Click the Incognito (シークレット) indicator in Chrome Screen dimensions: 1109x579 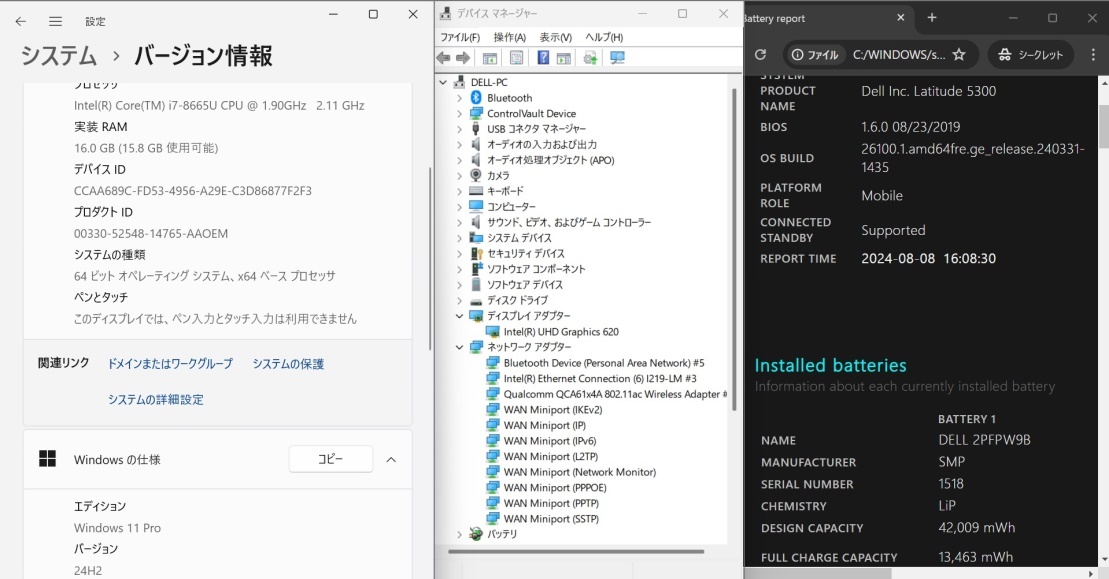1030,54
